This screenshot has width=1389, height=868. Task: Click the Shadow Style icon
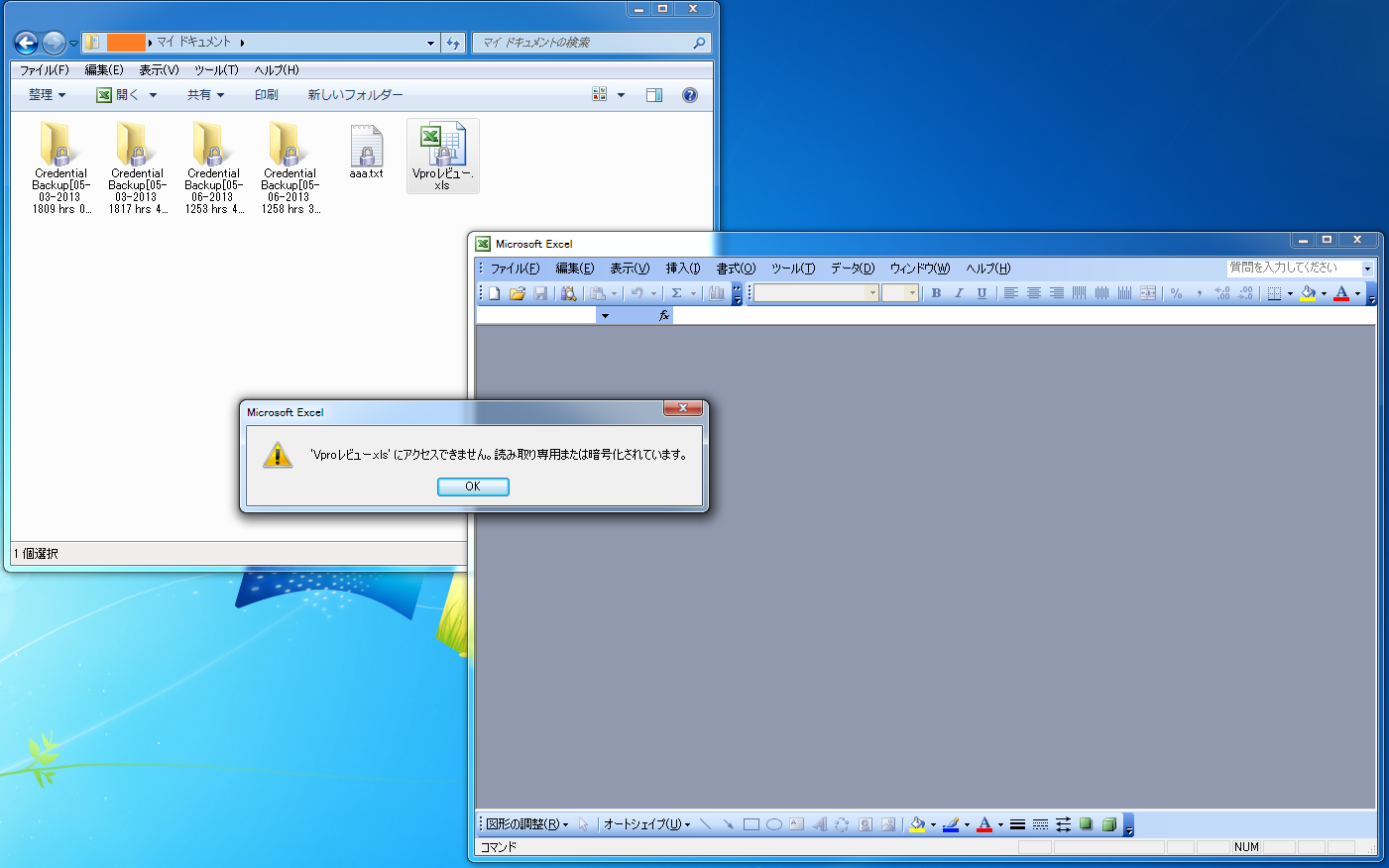point(1086,824)
